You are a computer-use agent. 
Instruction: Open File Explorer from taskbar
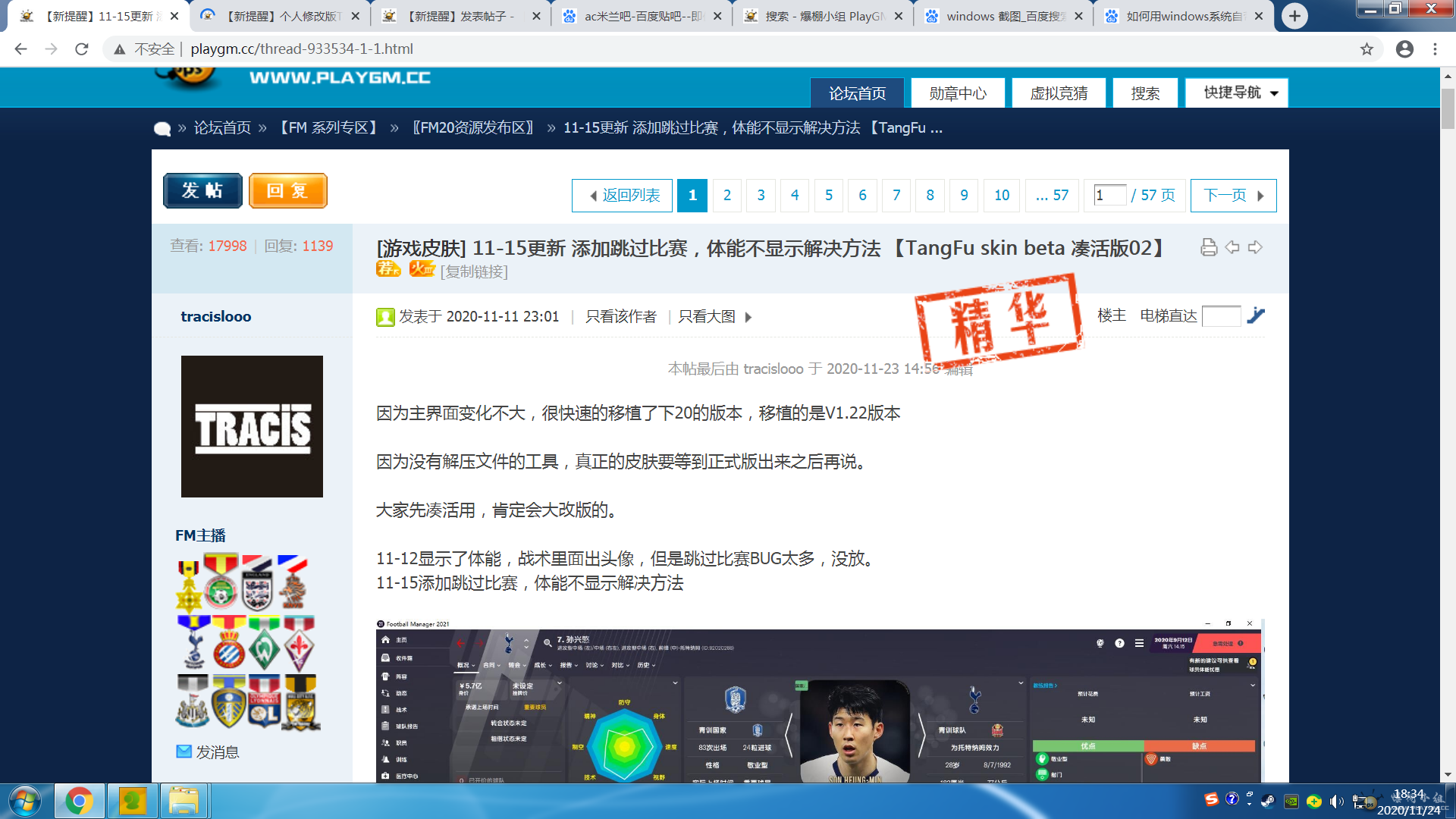(x=184, y=801)
